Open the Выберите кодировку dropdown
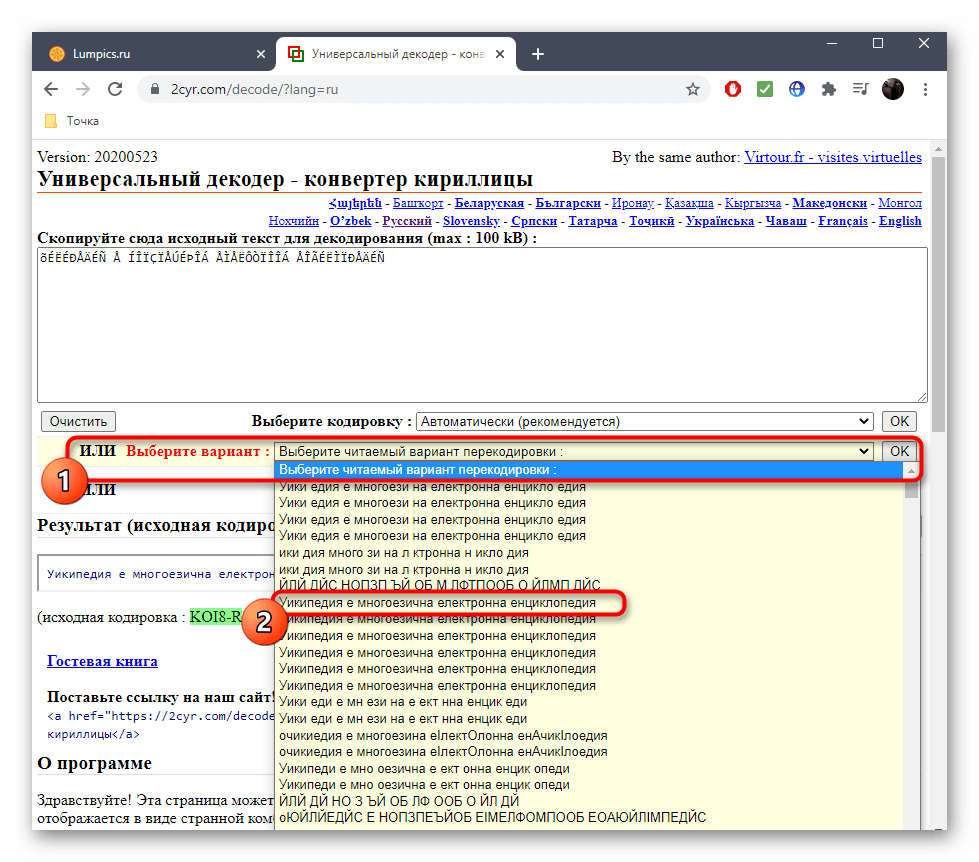The height and width of the screenshot is (862, 979). [x=644, y=421]
